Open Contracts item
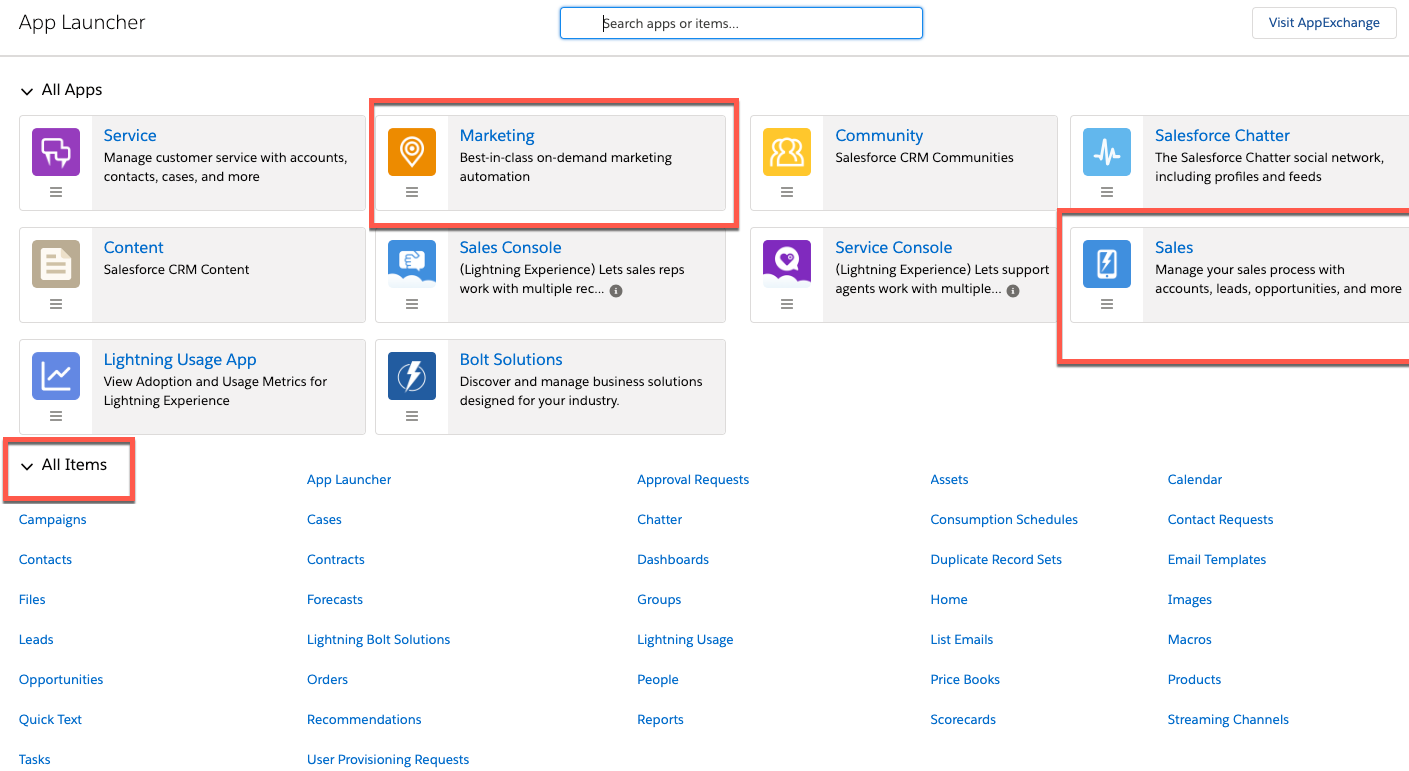The height and width of the screenshot is (771, 1409). click(336, 560)
